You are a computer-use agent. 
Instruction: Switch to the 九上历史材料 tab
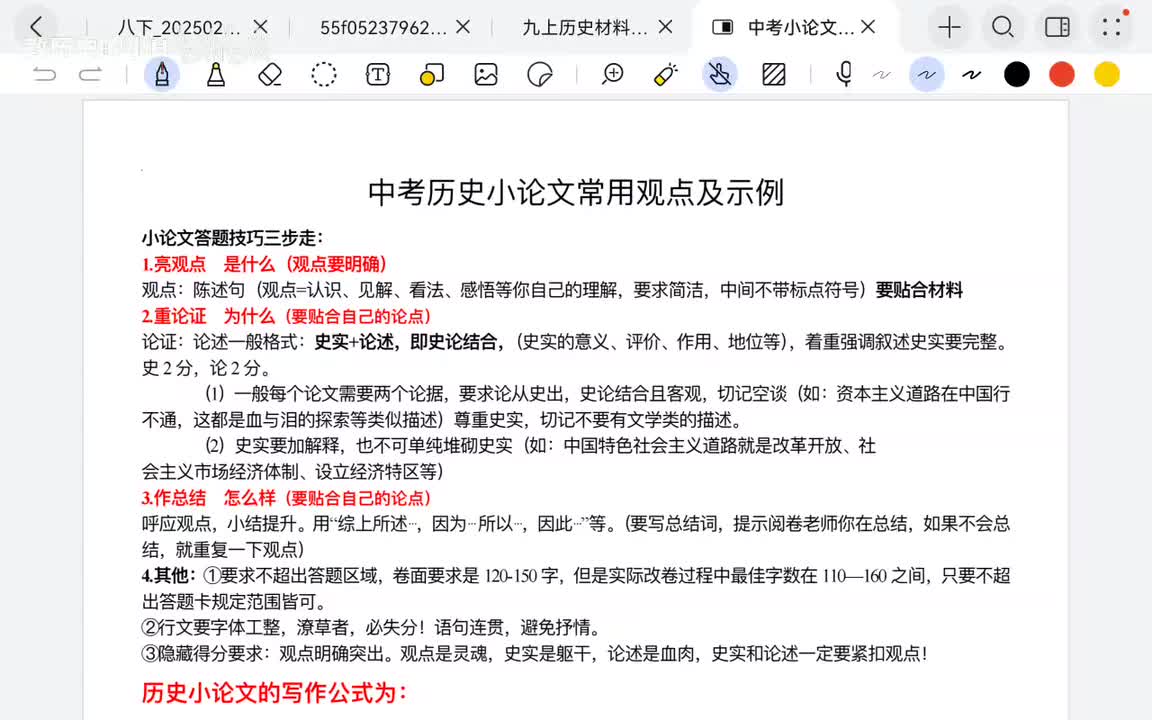(x=586, y=27)
